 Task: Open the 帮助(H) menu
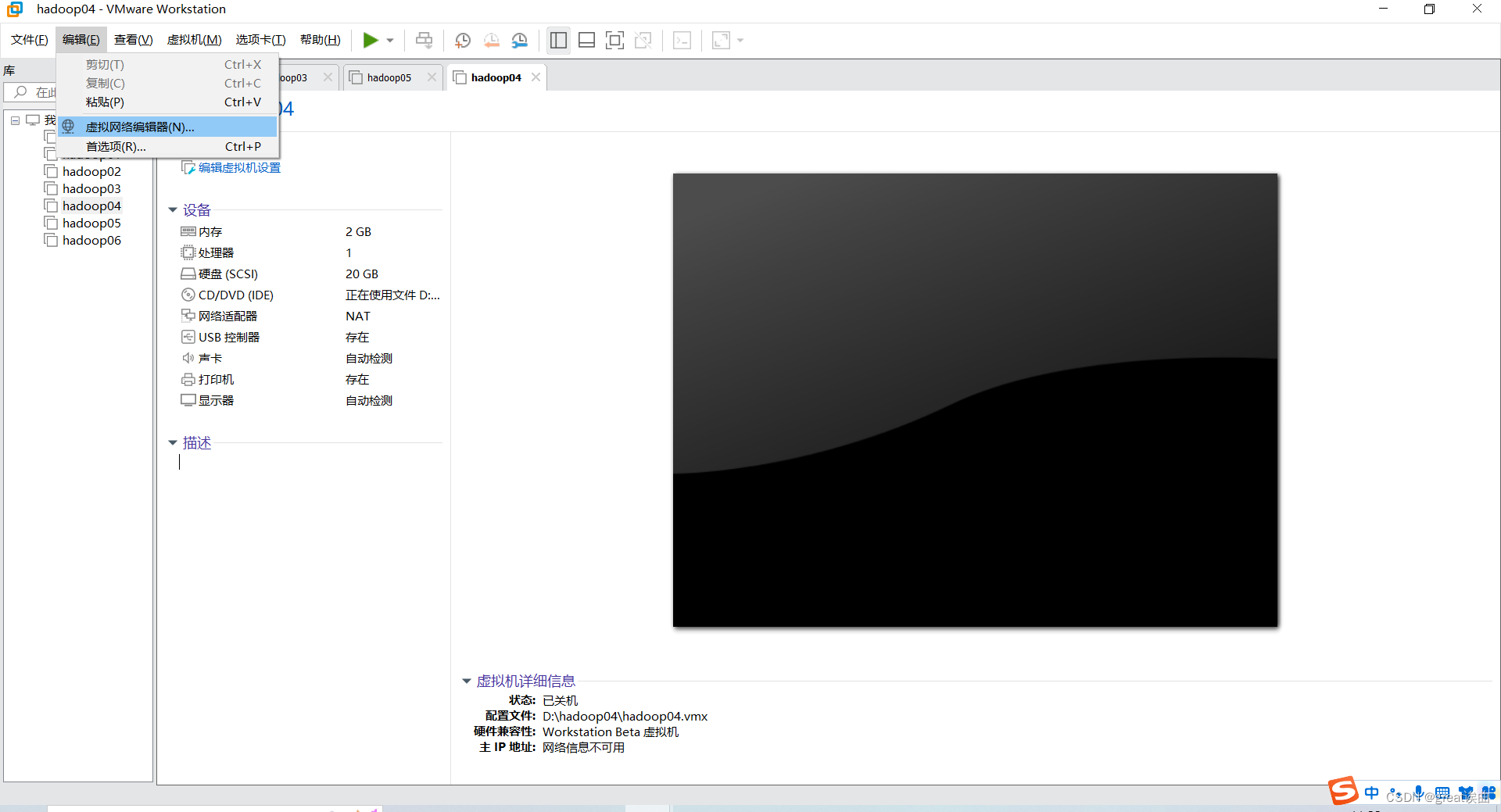(x=320, y=40)
